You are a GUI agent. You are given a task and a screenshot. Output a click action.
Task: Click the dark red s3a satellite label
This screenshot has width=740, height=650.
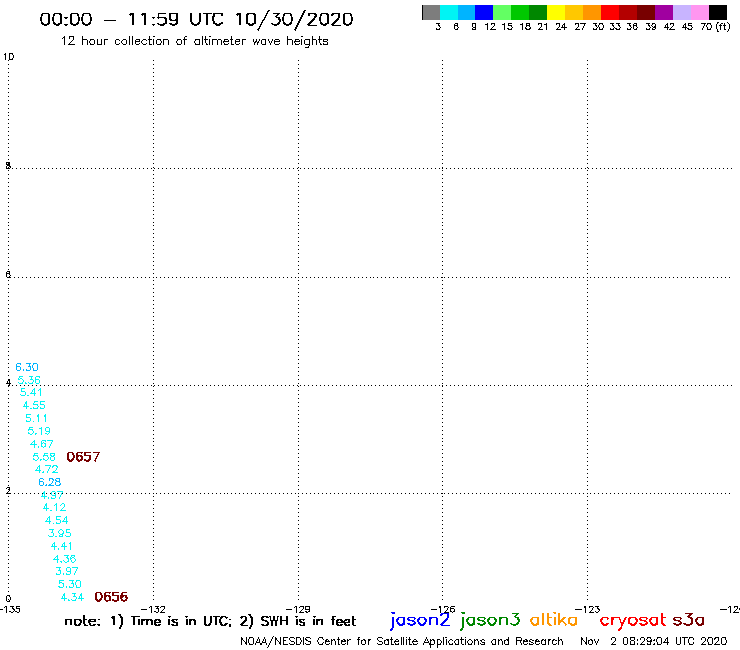tap(689, 620)
